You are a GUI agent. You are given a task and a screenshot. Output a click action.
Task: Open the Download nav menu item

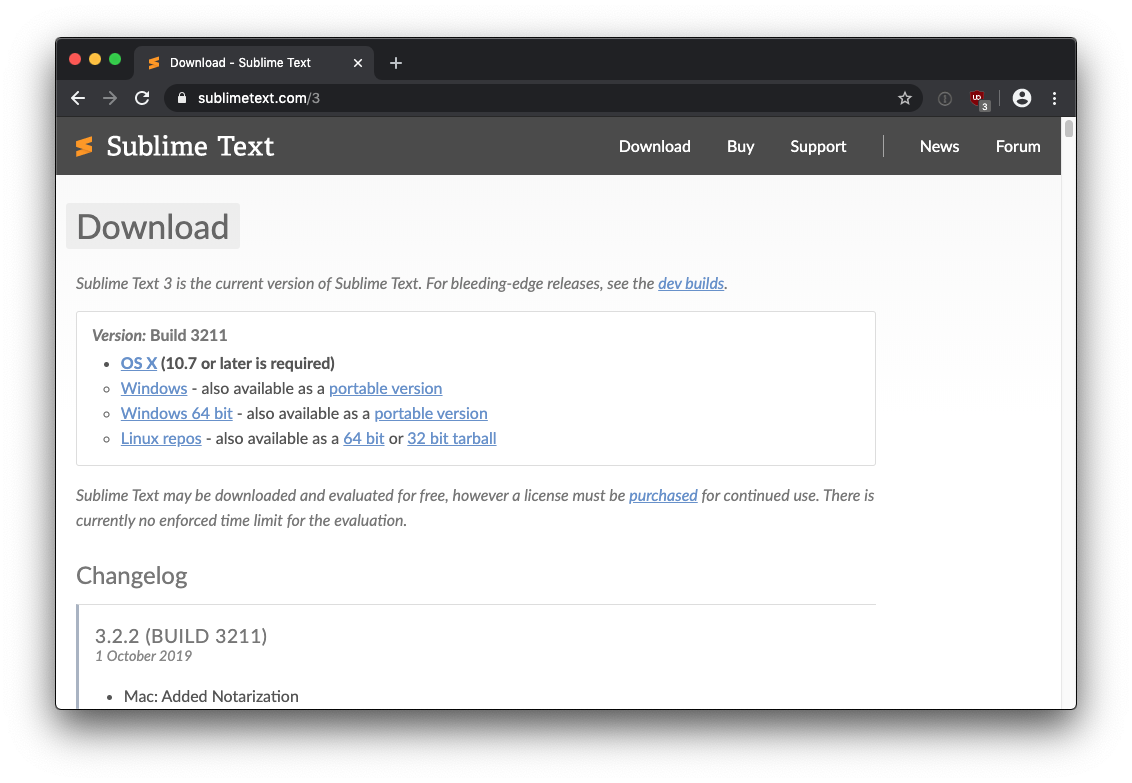[654, 146]
